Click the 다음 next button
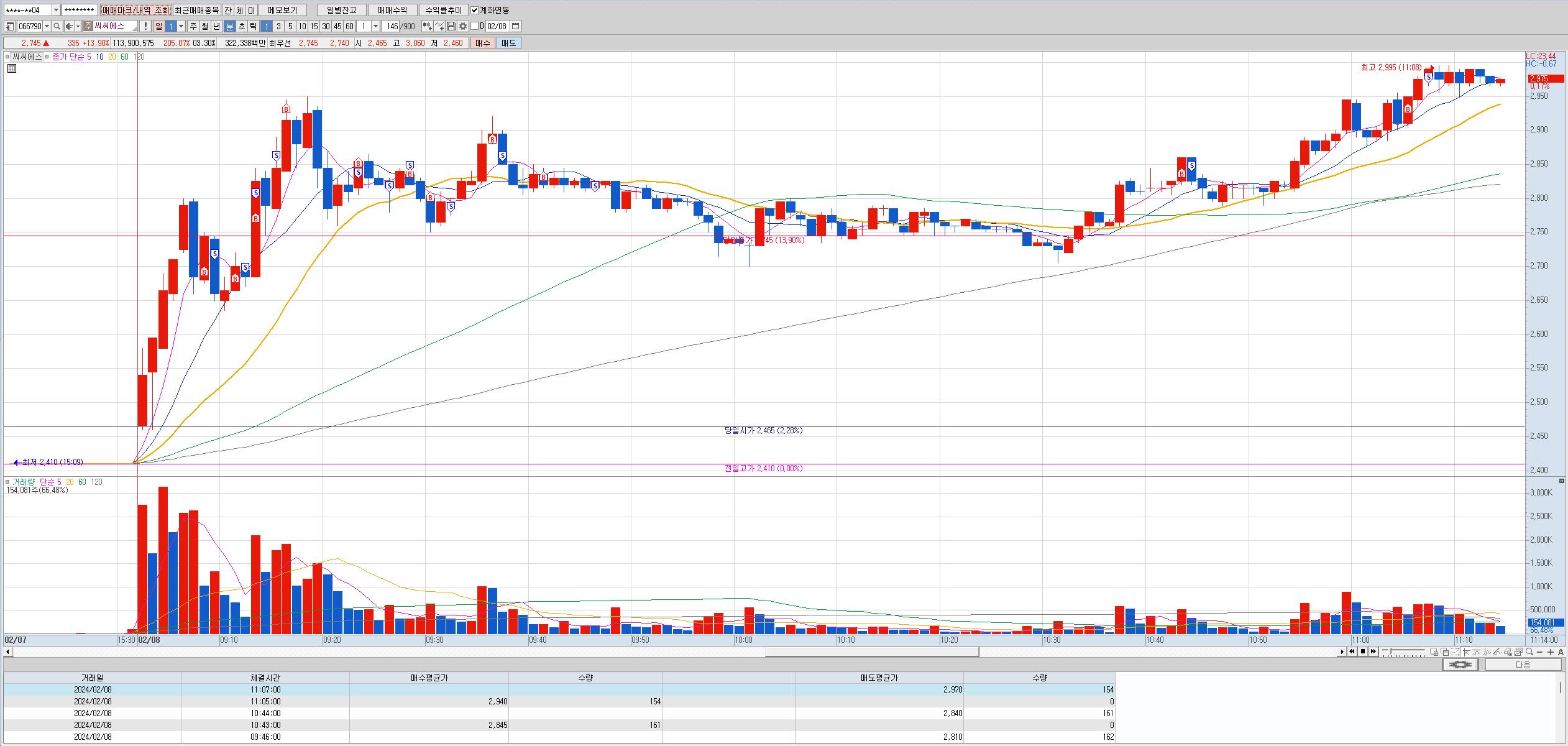 1523,665
